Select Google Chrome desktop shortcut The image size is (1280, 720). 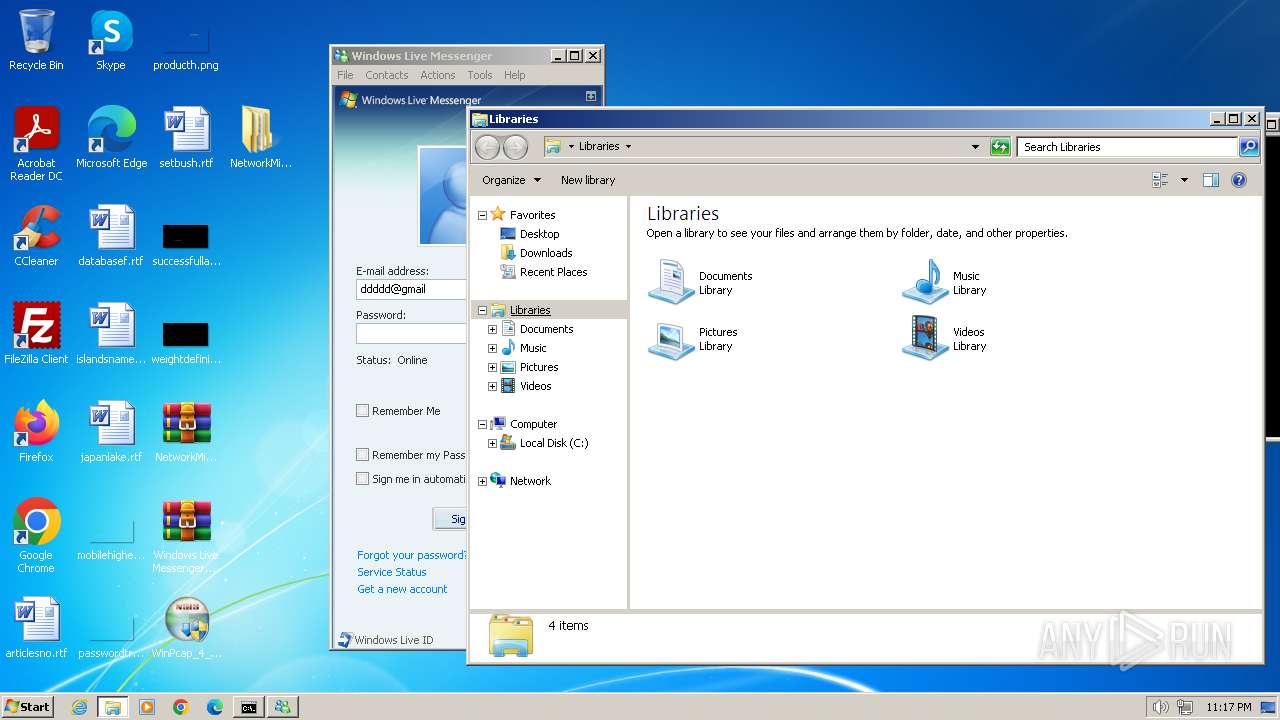click(x=36, y=536)
